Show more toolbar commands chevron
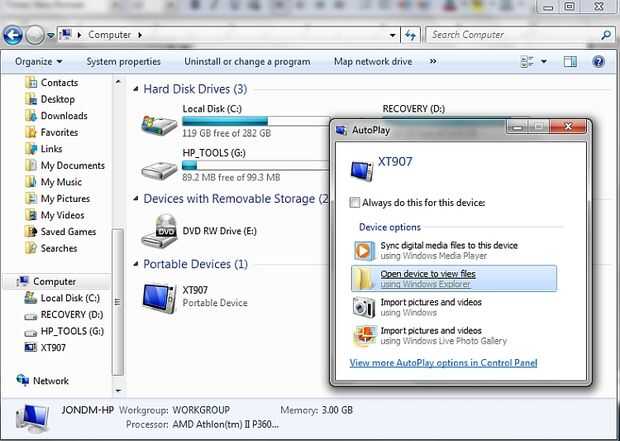 [x=433, y=61]
